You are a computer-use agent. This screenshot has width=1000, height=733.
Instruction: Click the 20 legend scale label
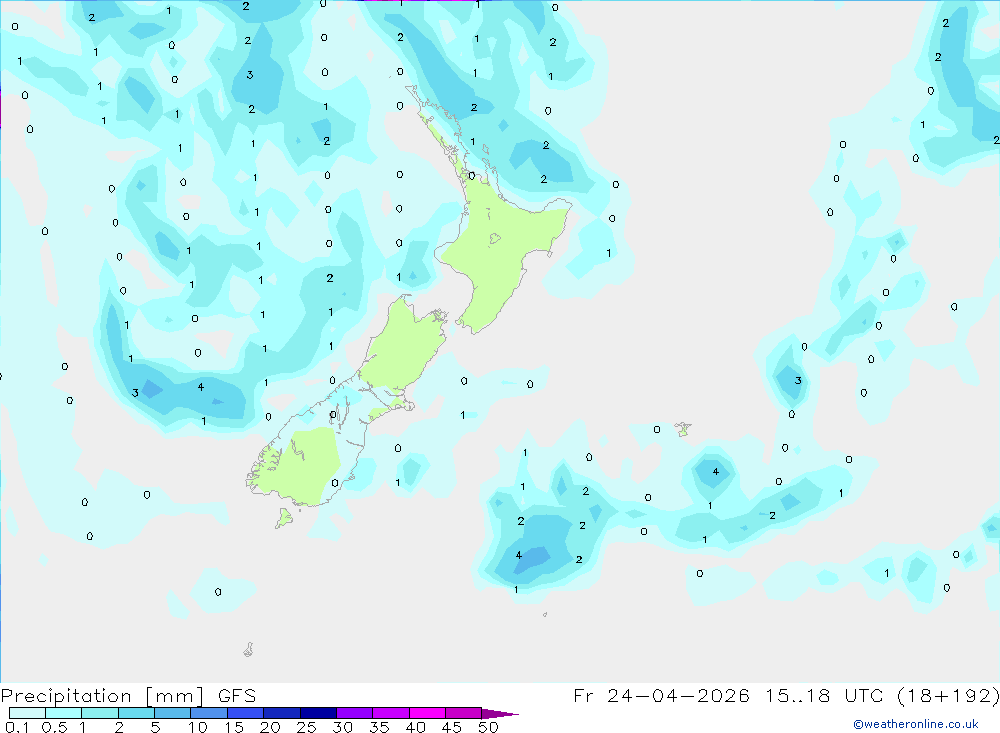pos(270,727)
